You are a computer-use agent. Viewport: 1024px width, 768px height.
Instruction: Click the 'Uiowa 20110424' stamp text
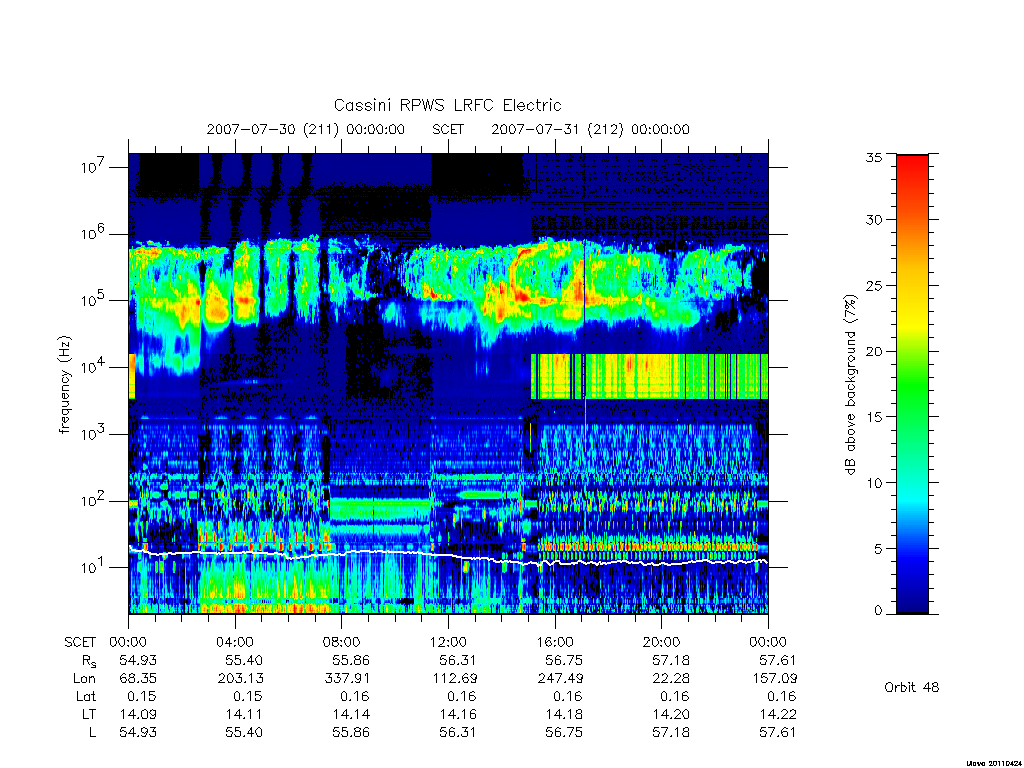(993, 763)
